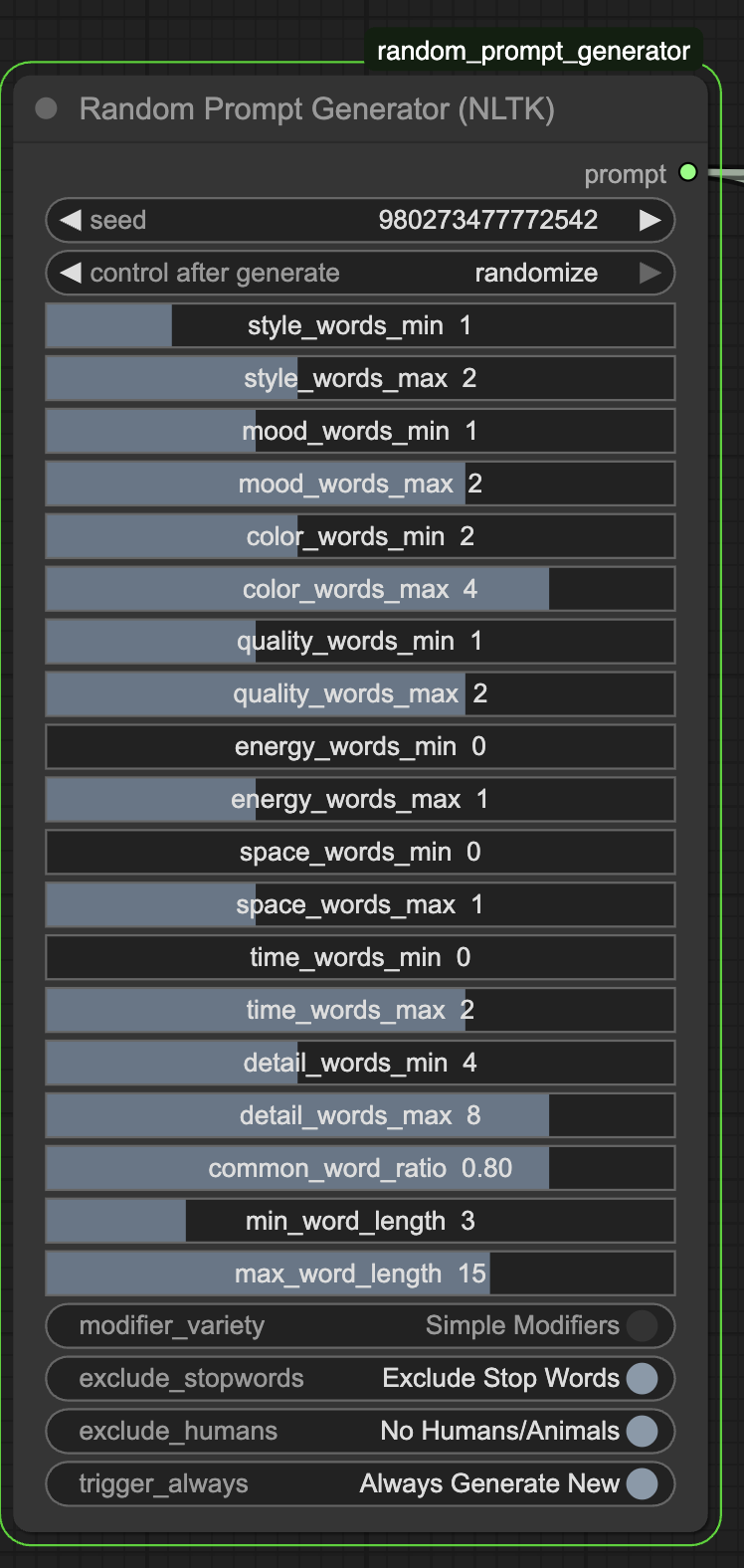Image resolution: width=744 pixels, height=1568 pixels.
Task: Click the random_prompt_generator node badge
Action: coord(533,51)
